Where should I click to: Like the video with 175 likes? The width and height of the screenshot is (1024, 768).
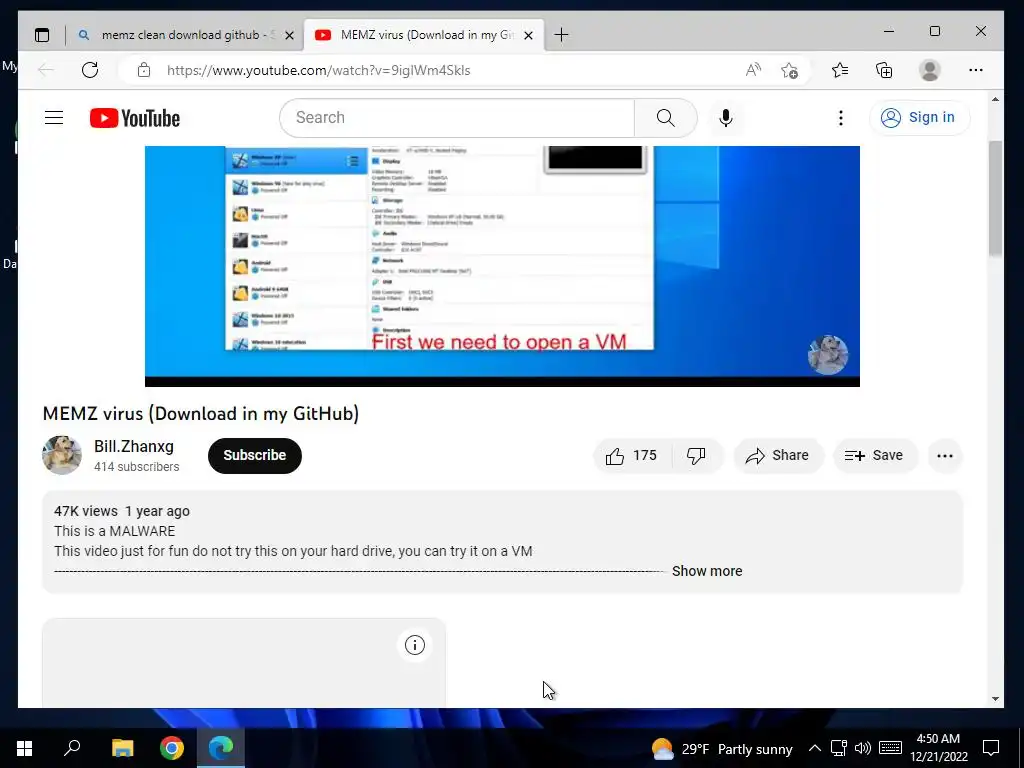click(x=632, y=456)
